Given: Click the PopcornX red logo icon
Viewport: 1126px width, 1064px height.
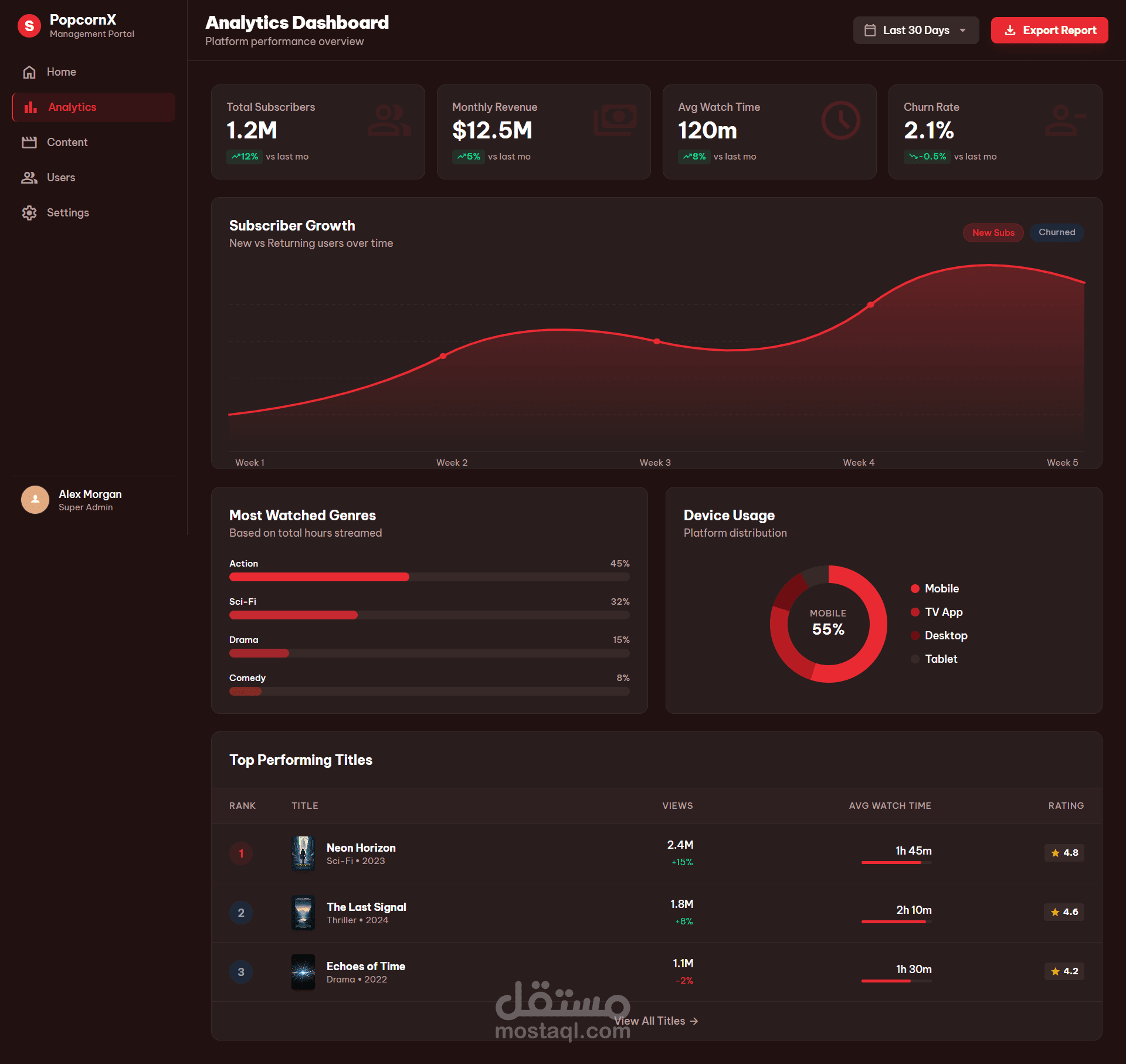Looking at the screenshot, I should (29, 26).
